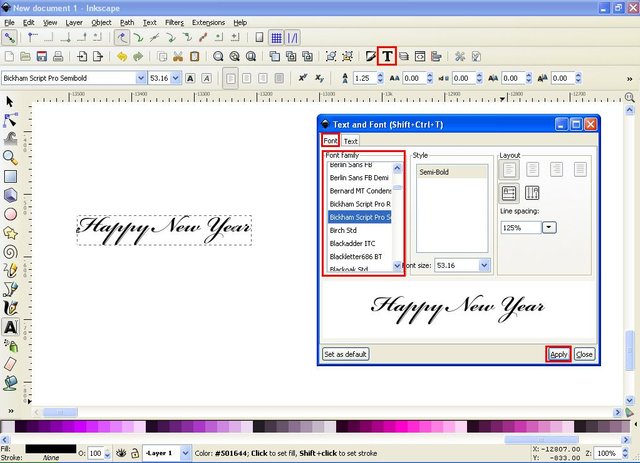Open the Path menu
640x463 pixels.
pyautogui.click(x=127, y=22)
